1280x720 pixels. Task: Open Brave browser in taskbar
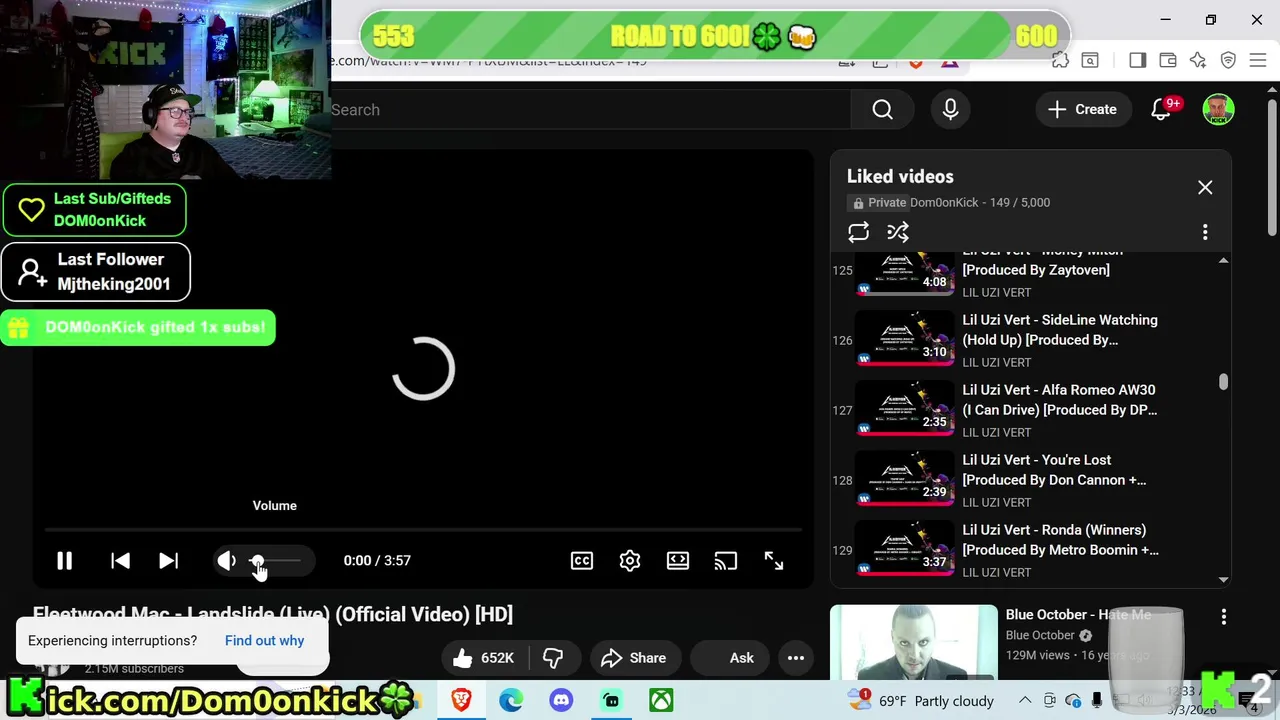[x=461, y=700]
